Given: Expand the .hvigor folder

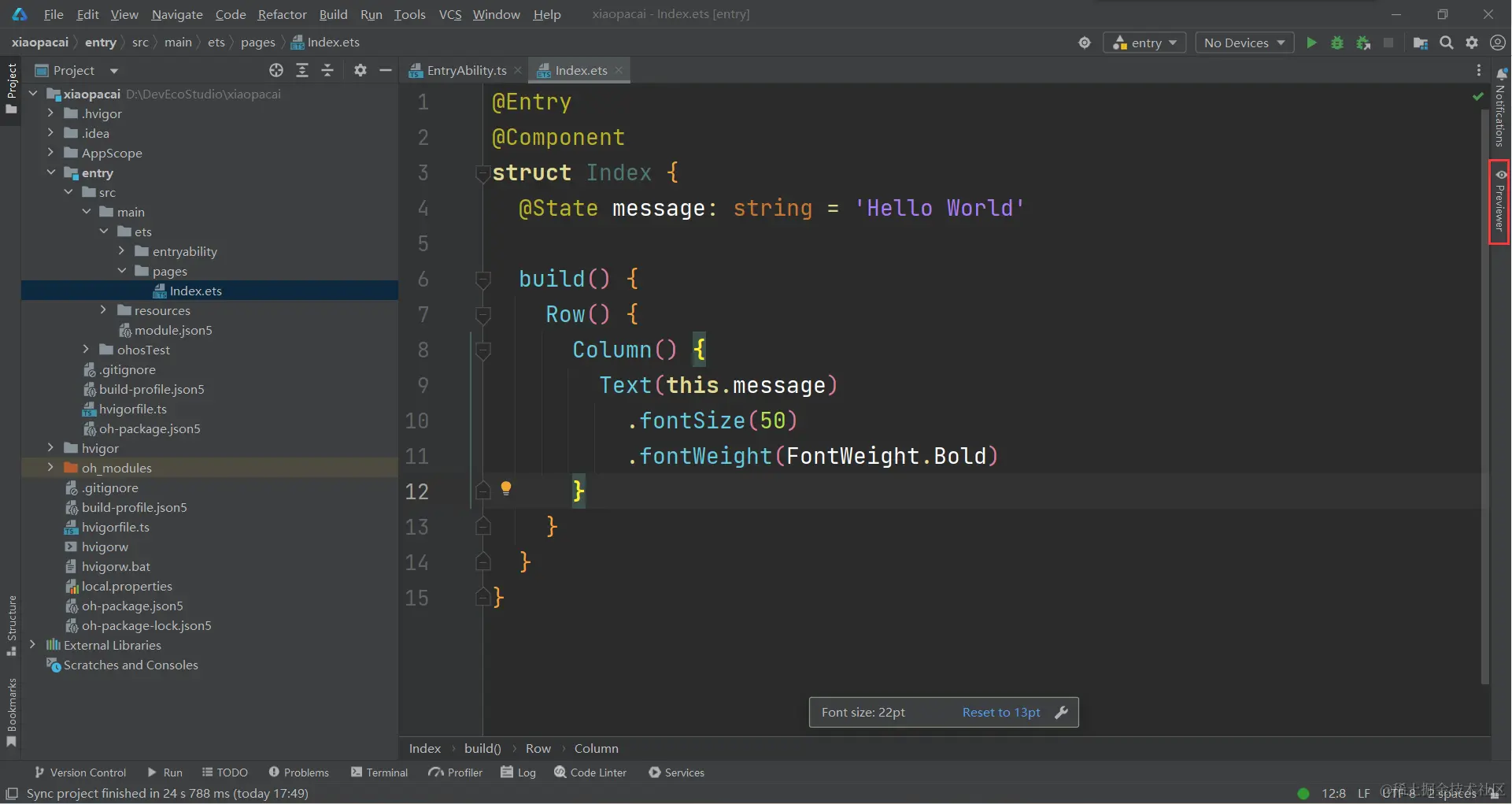Looking at the screenshot, I should [50, 113].
